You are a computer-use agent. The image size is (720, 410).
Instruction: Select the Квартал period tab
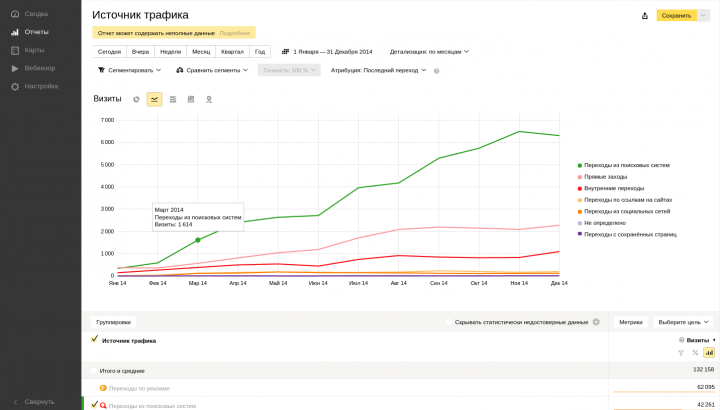(232, 52)
